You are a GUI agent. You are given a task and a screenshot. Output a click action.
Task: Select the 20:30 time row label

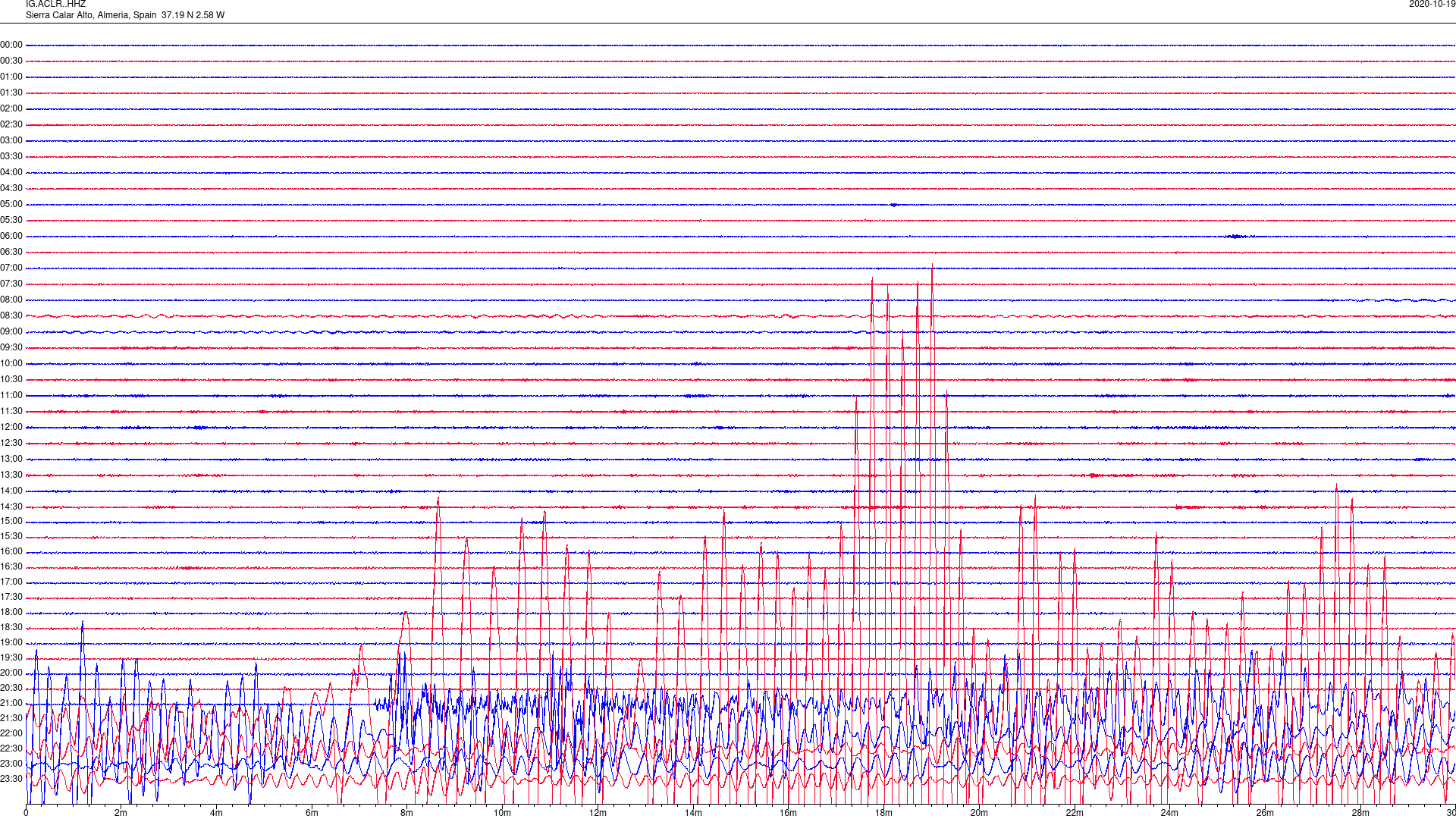click(11, 688)
